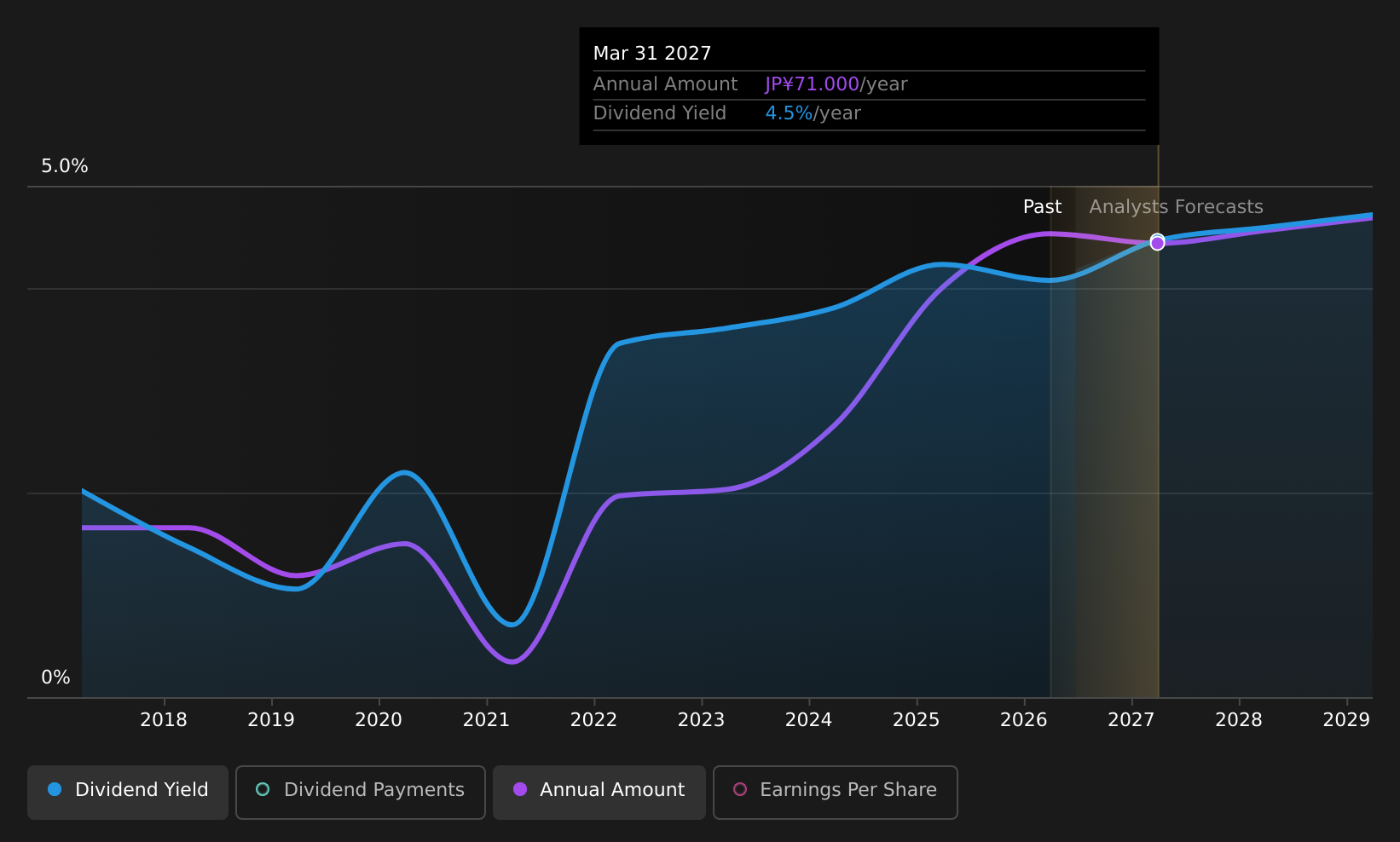Click the Analysts Forecasts label

coord(1176,207)
